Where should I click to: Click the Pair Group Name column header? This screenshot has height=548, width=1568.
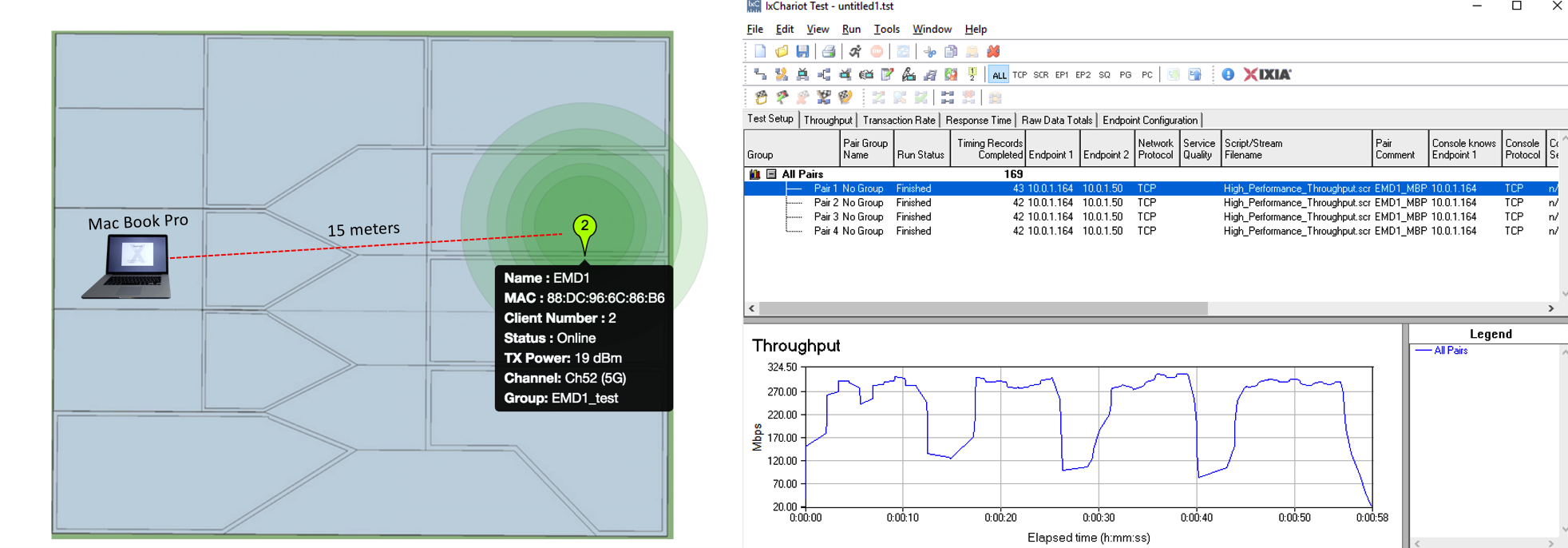866,149
